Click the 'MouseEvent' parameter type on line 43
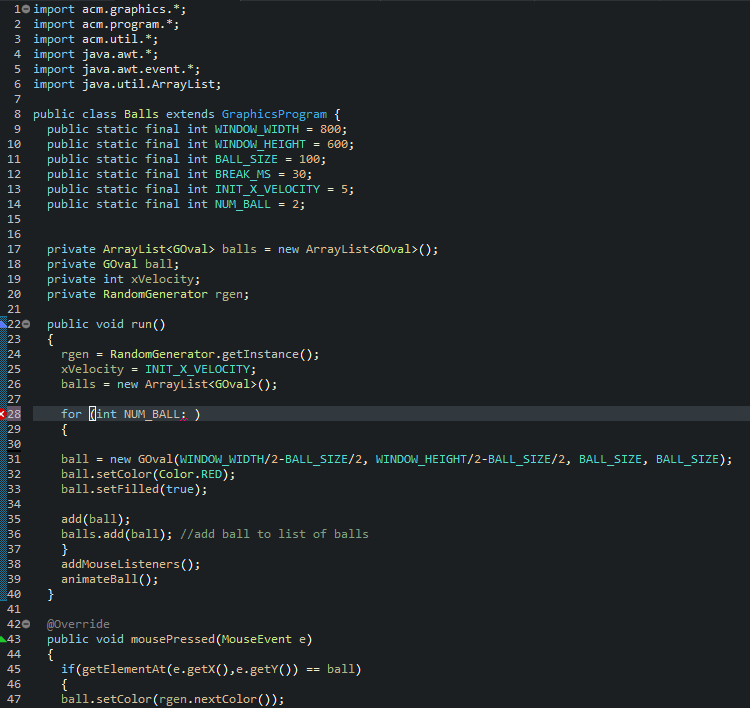The width and height of the screenshot is (750, 708). pos(256,640)
